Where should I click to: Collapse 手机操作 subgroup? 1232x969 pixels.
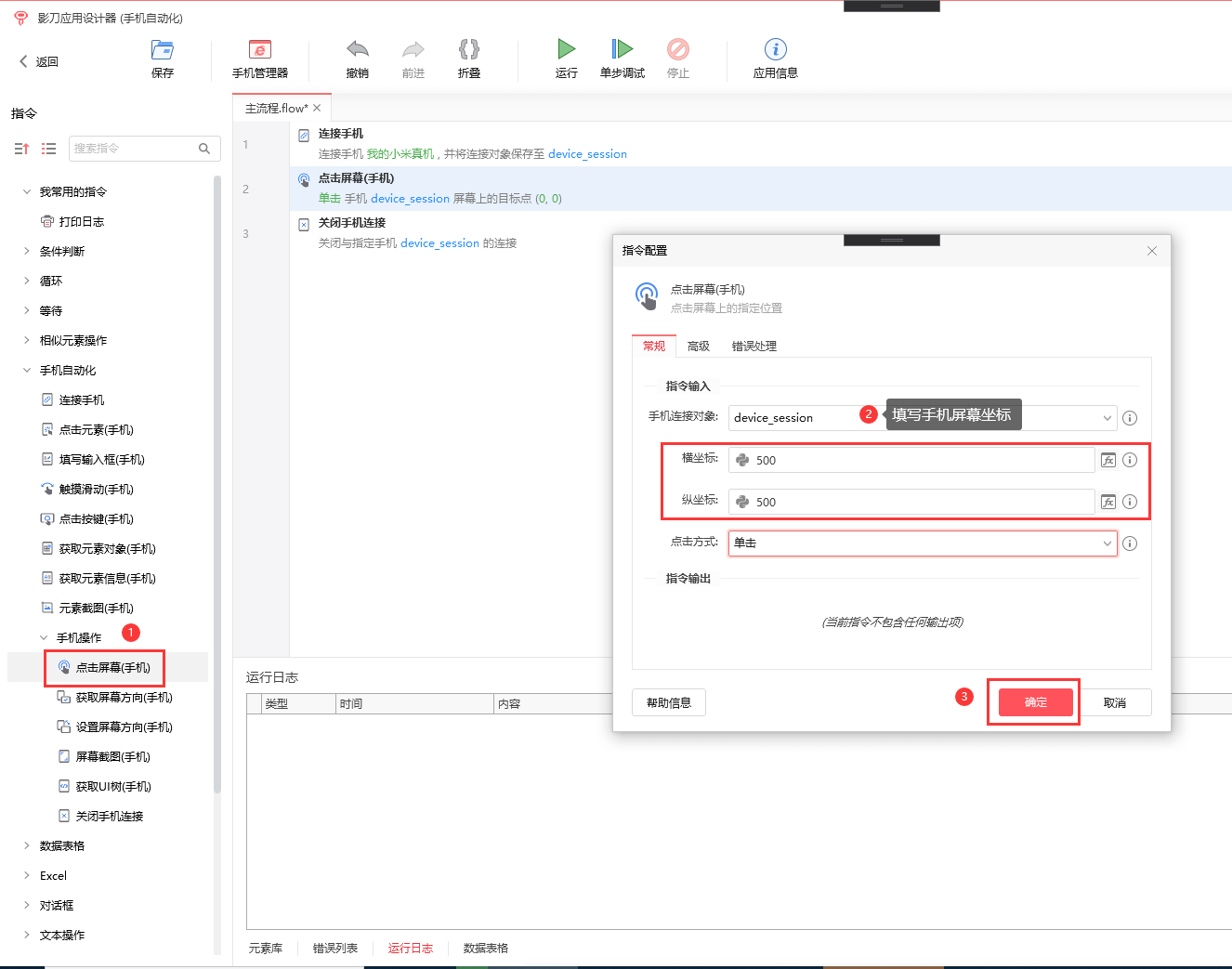tap(44, 637)
